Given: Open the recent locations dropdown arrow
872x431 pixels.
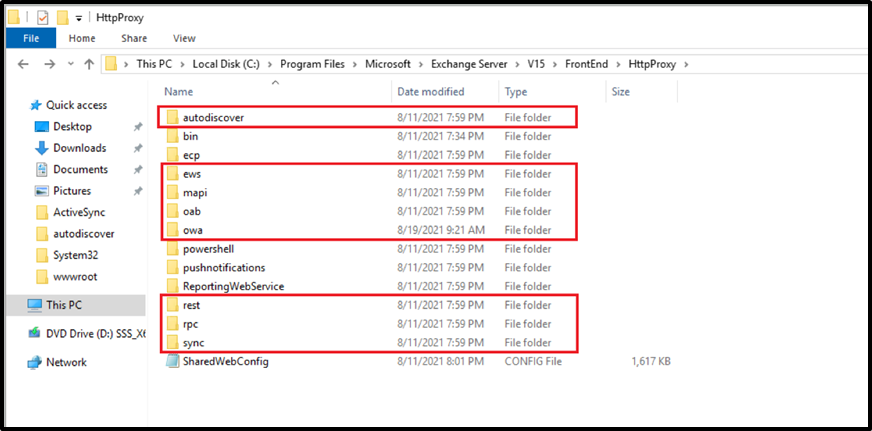Looking at the screenshot, I should 71,64.
